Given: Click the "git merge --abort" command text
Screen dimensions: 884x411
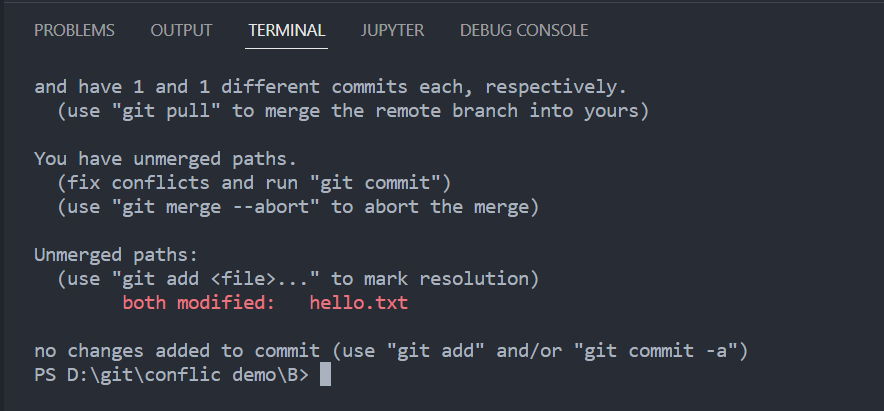Looking at the screenshot, I should click(210, 207).
